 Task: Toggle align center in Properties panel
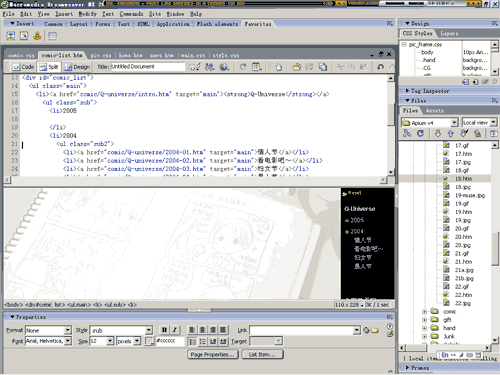pyautogui.click(x=202, y=330)
